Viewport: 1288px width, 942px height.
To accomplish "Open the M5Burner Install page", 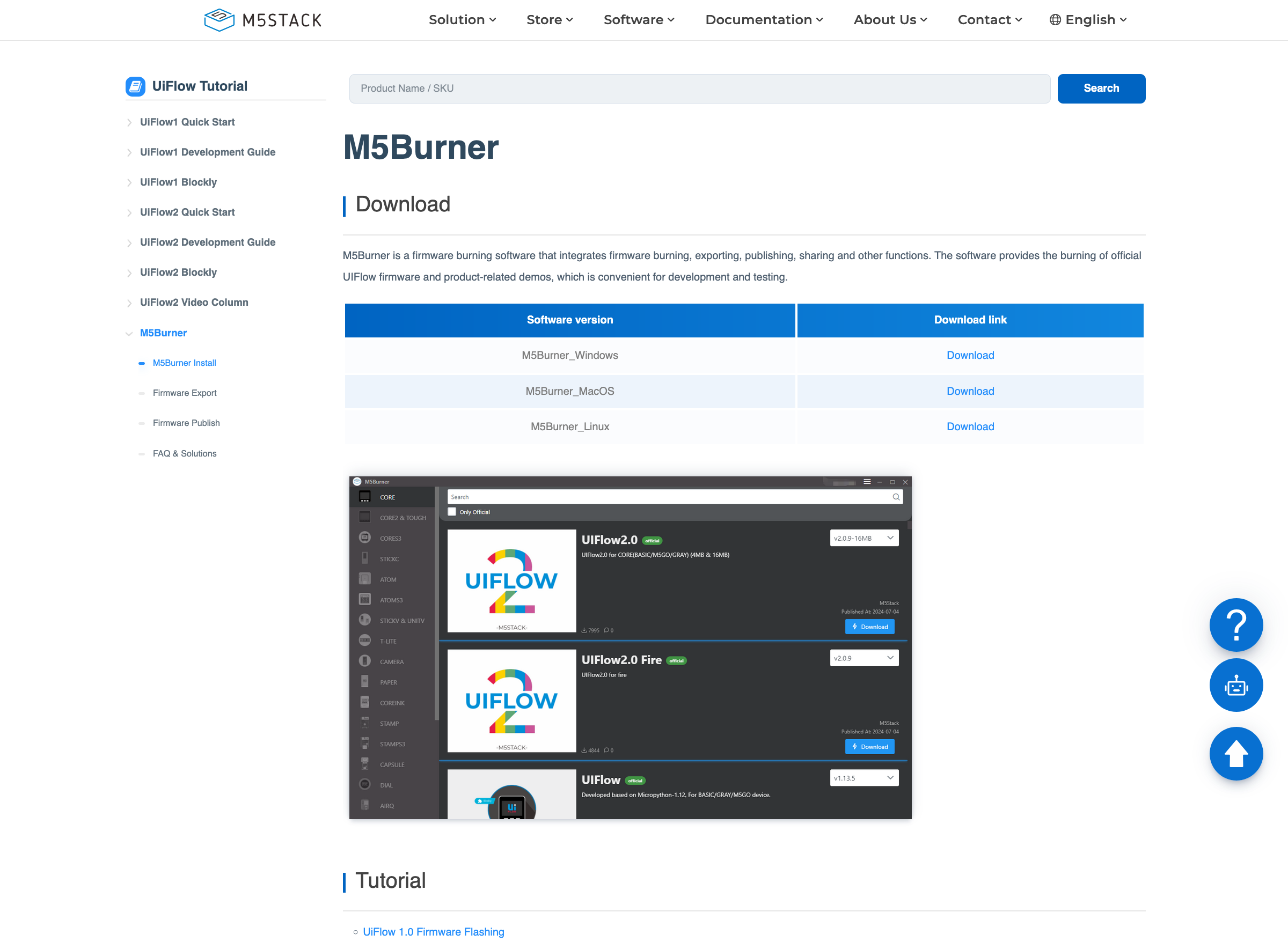I will [x=184, y=363].
